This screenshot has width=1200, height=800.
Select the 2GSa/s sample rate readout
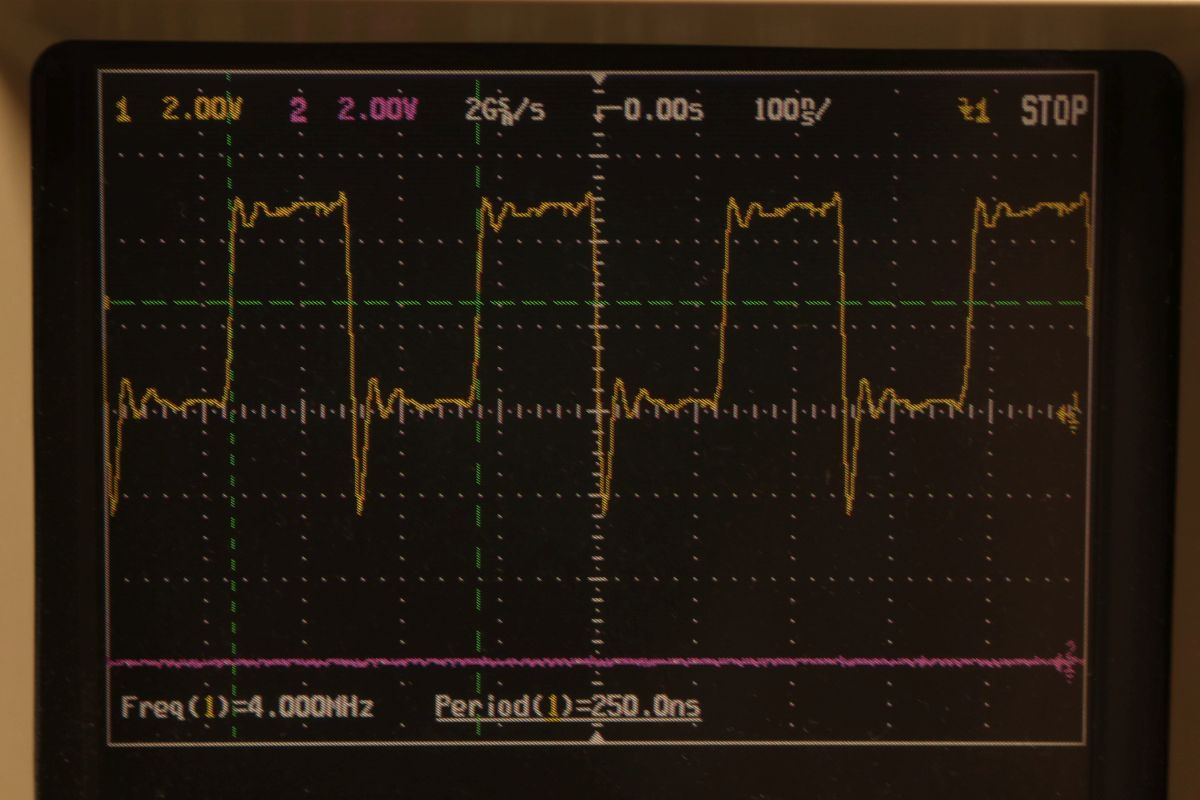(x=505, y=110)
